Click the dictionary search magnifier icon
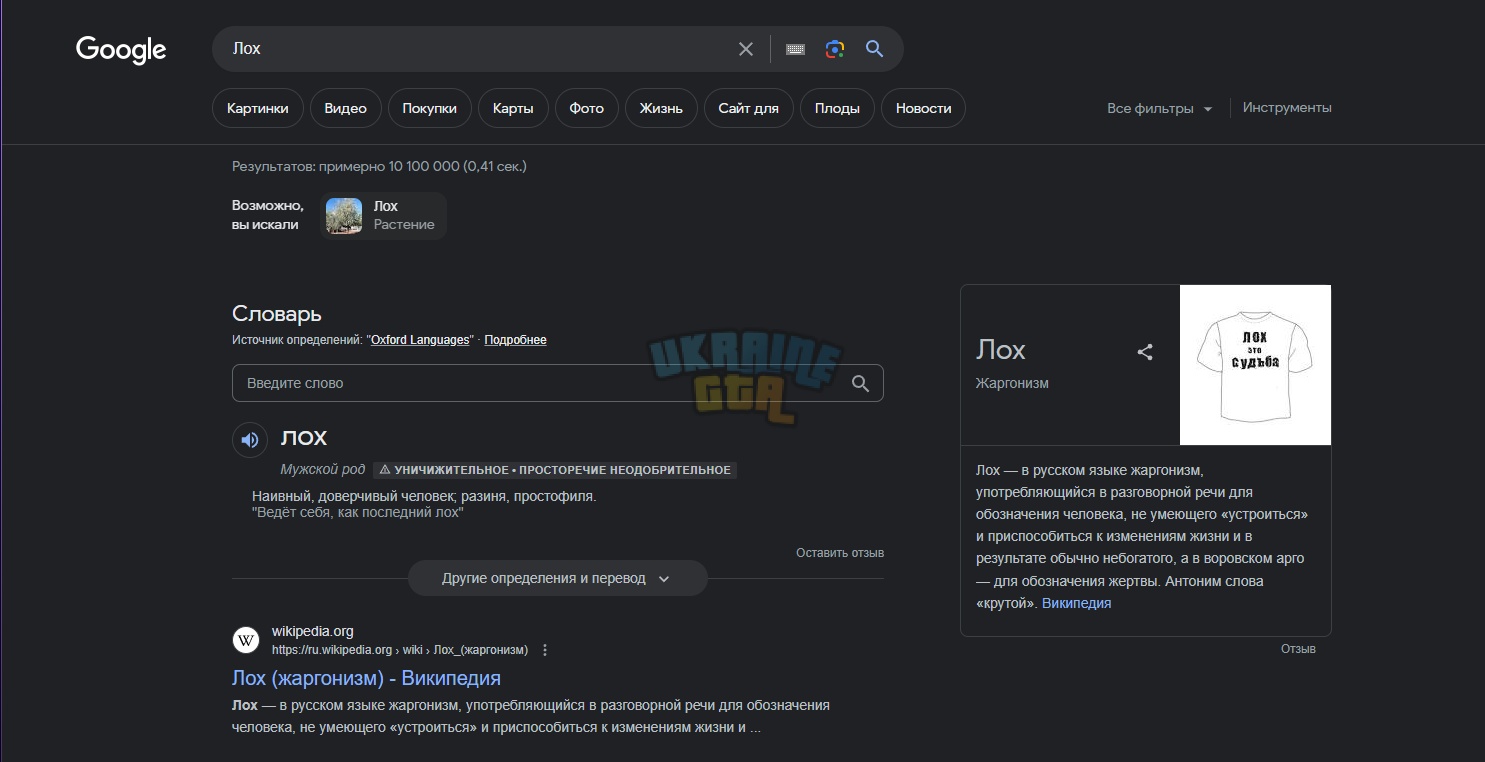1485x762 pixels. [860, 383]
